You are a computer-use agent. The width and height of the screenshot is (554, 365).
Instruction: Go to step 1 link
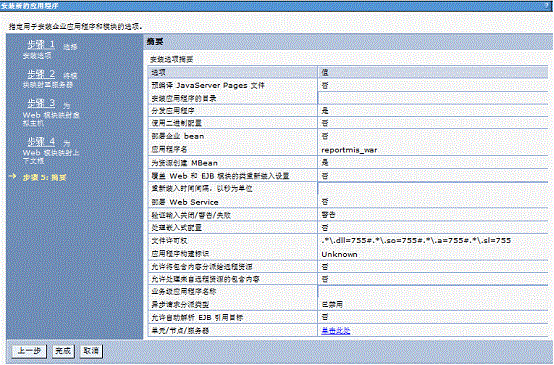[x=41, y=45]
